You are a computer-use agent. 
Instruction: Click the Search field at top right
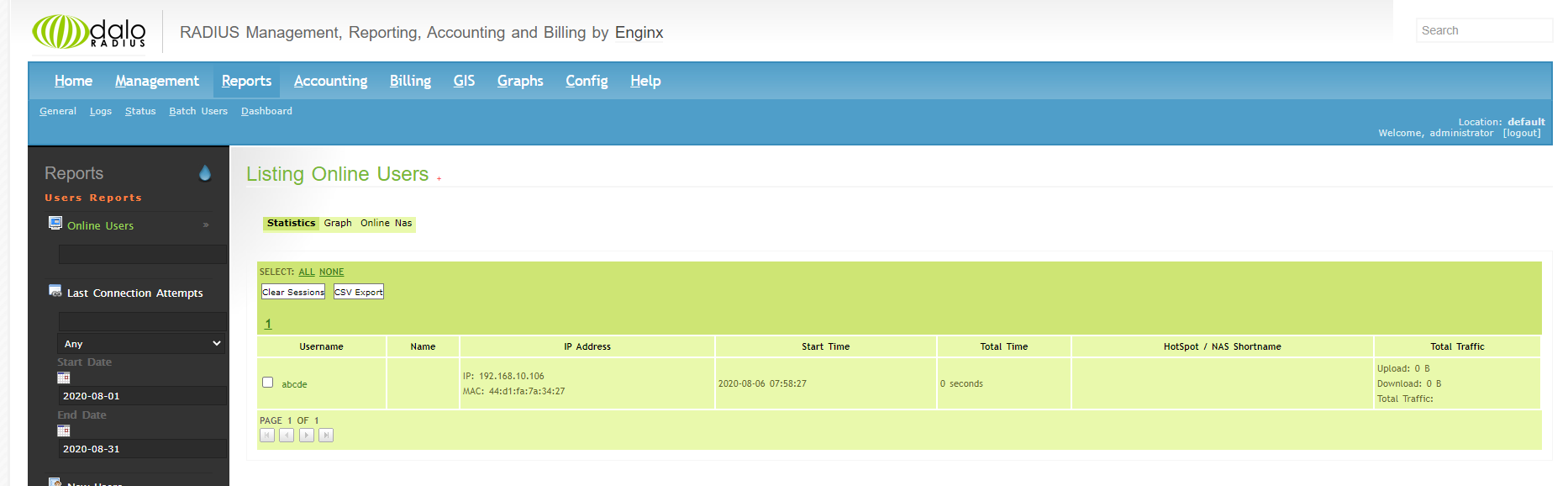tap(1483, 30)
